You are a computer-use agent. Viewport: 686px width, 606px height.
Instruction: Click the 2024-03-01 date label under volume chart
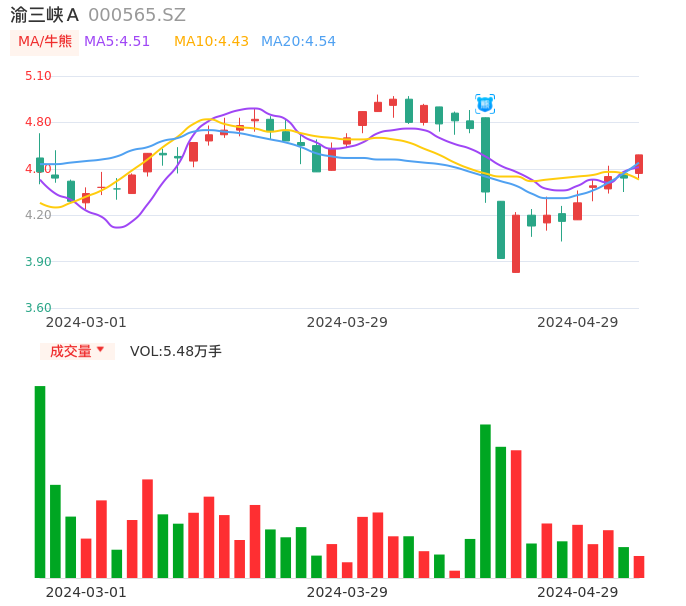(x=86, y=592)
